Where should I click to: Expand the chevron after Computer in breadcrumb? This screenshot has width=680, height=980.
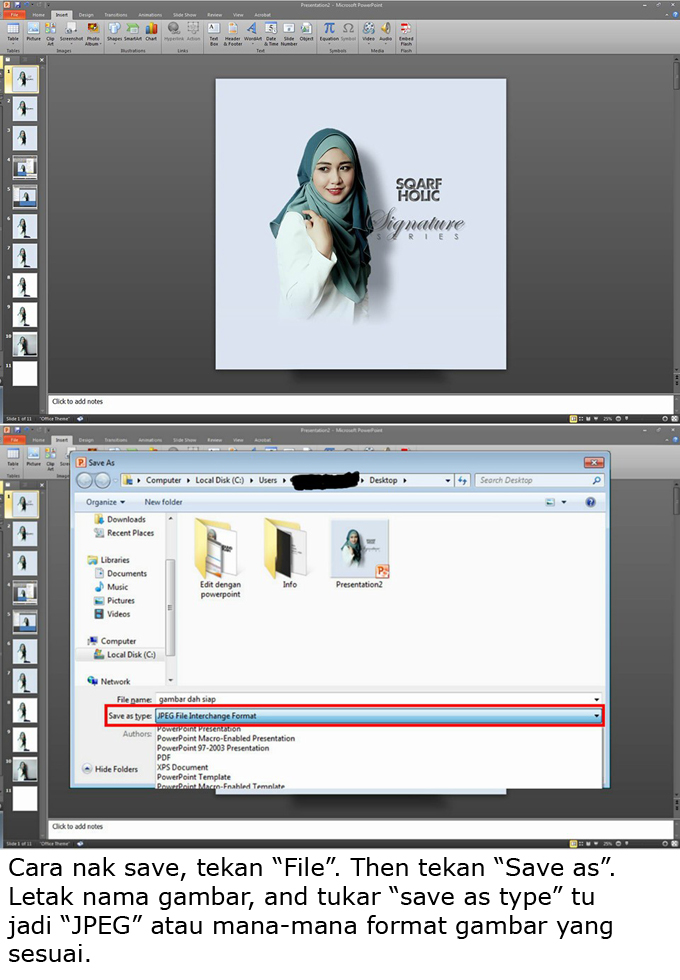(188, 480)
